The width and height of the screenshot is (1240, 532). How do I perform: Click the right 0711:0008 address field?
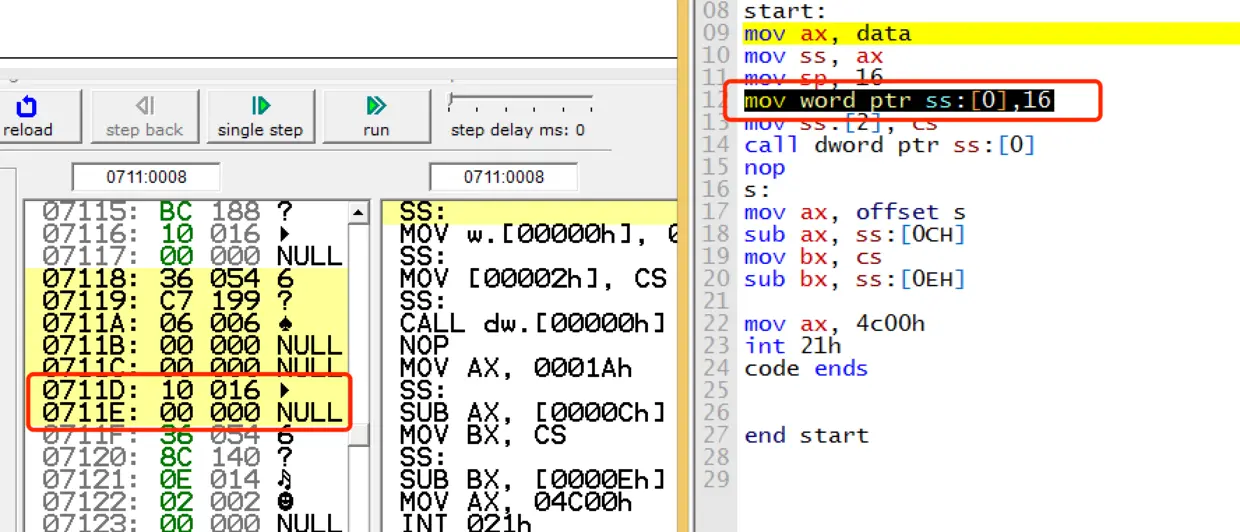pos(503,177)
